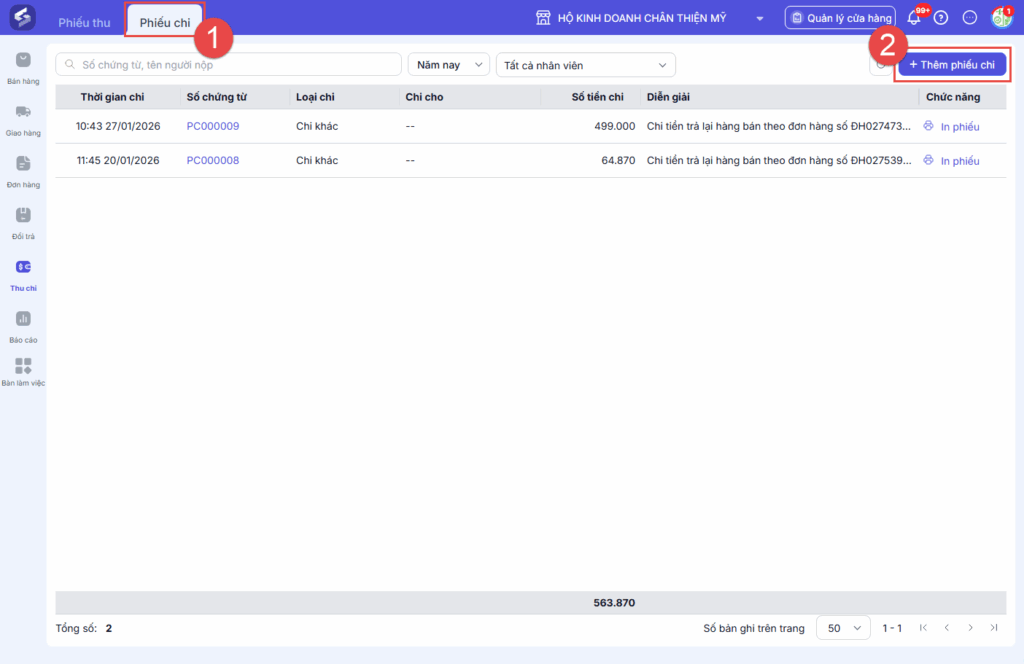Open Báo cáo in the sidebar

click(x=23, y=326)
